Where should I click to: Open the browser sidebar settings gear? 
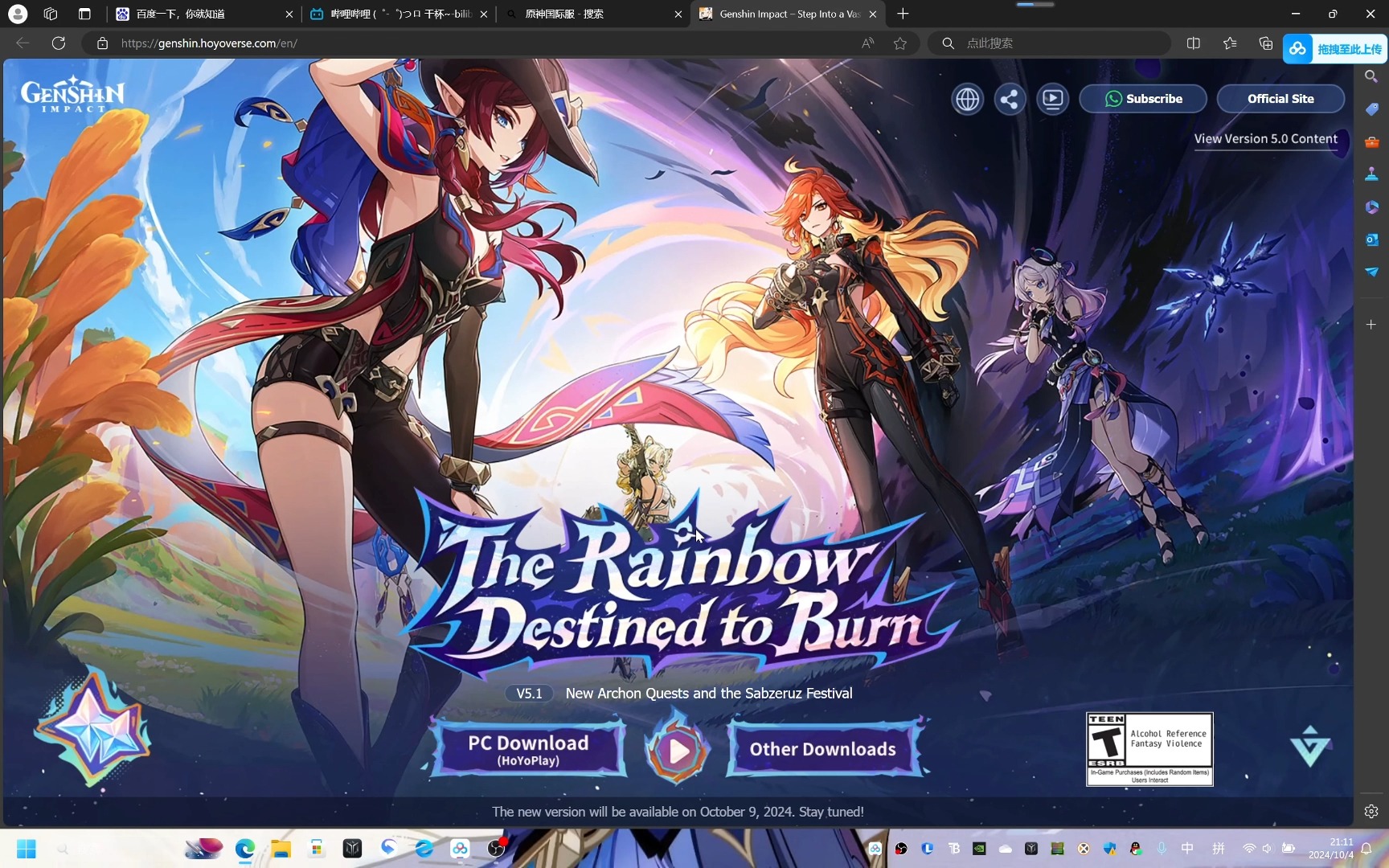tap(1371, 811)
